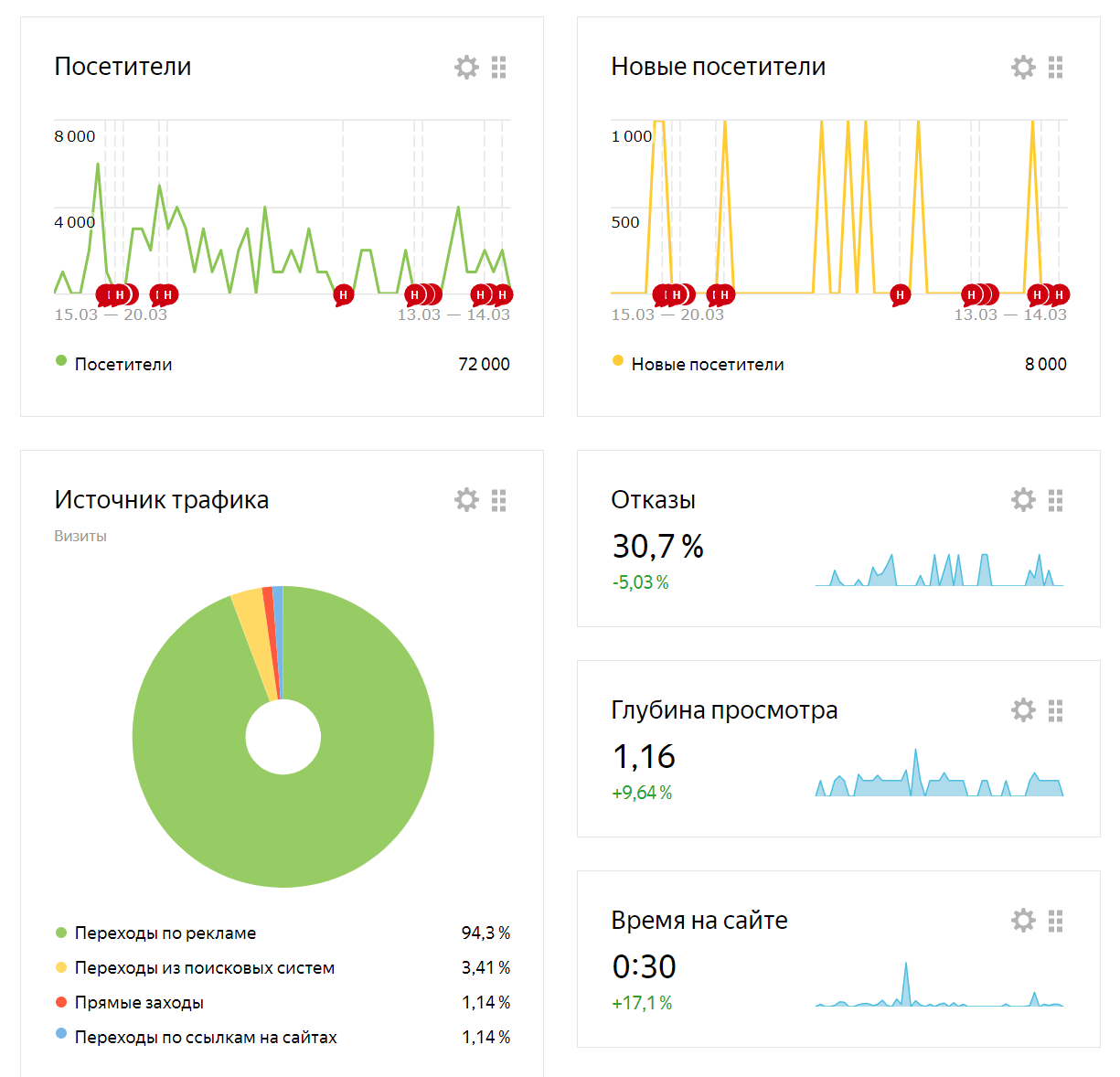Image resolution: width=1120 pixels, height=1077 pixels.
Task: Open settings gear of Время на сайте widget
Action: [1023, 921]
